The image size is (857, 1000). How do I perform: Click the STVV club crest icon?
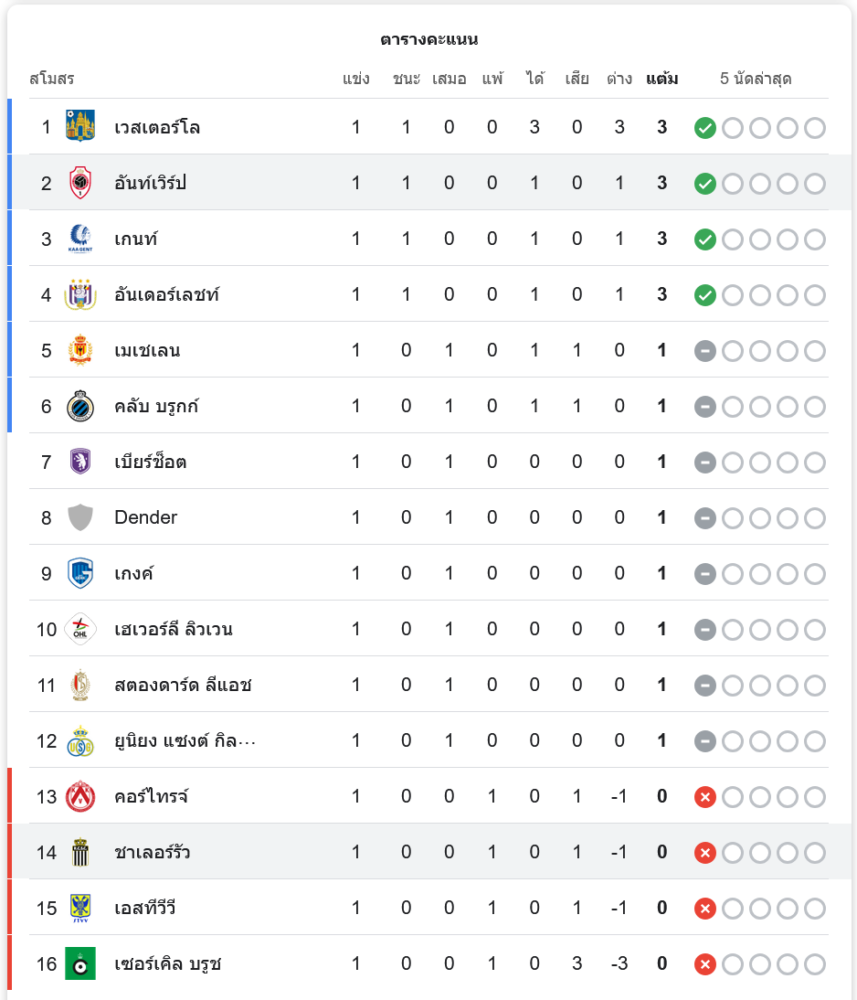coord(80,908)
